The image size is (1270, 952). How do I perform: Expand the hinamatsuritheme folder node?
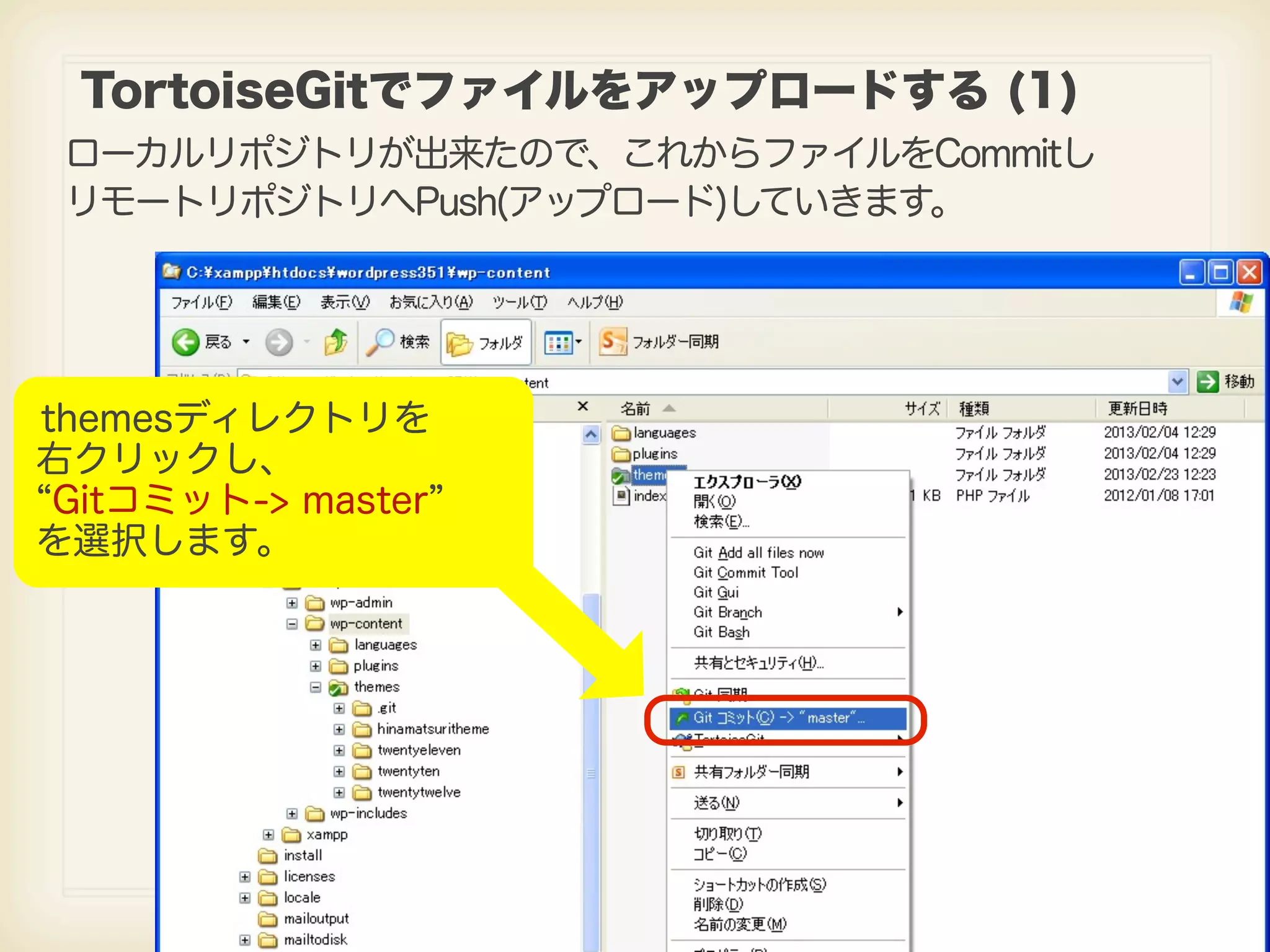coord(339,729)
